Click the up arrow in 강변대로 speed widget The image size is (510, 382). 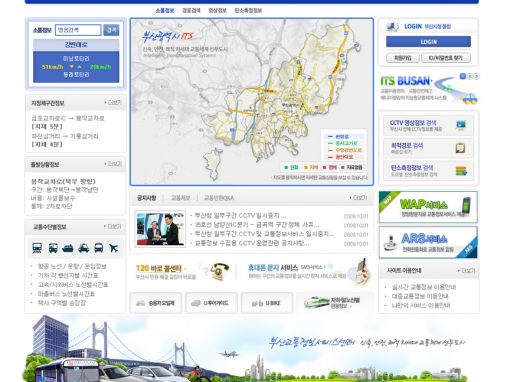tap(80, 67)
